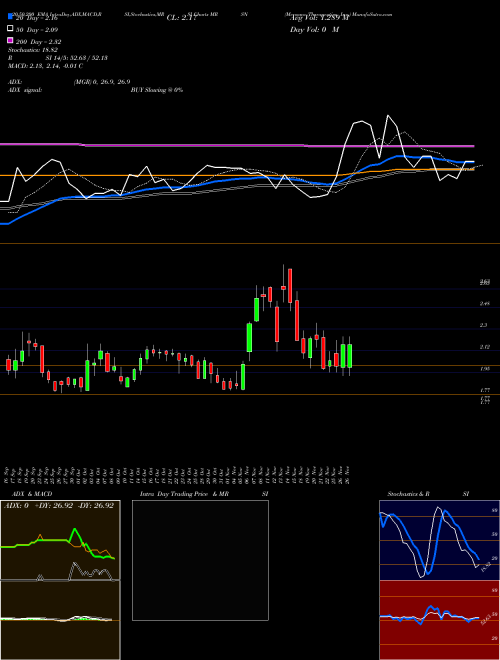500x660 pixels.
Task: Click the 'Intra Day Trading Price & MR' title
Action: point(184,494)
